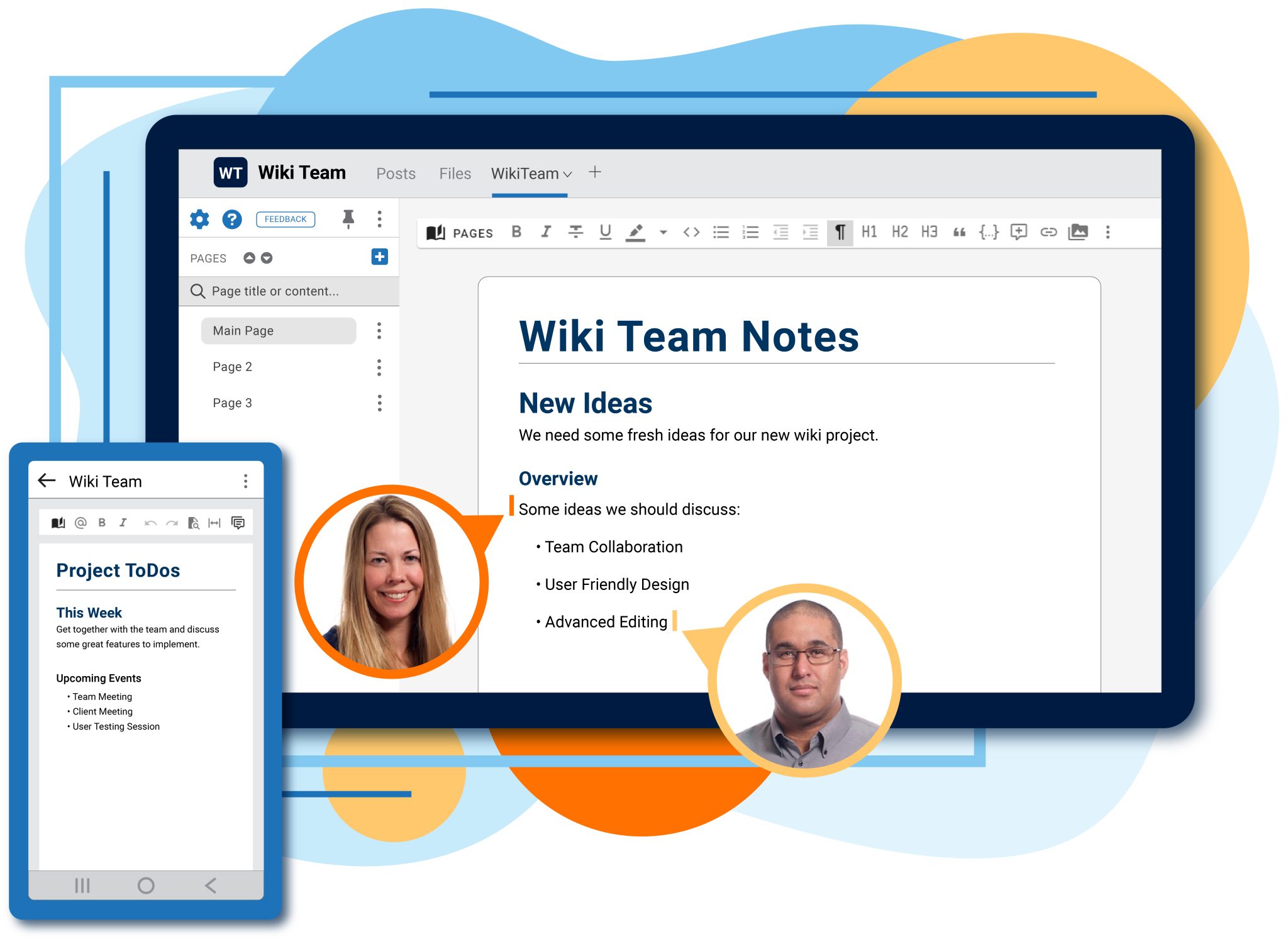
Task: Open the Feedback button
Action: (286, 219)
